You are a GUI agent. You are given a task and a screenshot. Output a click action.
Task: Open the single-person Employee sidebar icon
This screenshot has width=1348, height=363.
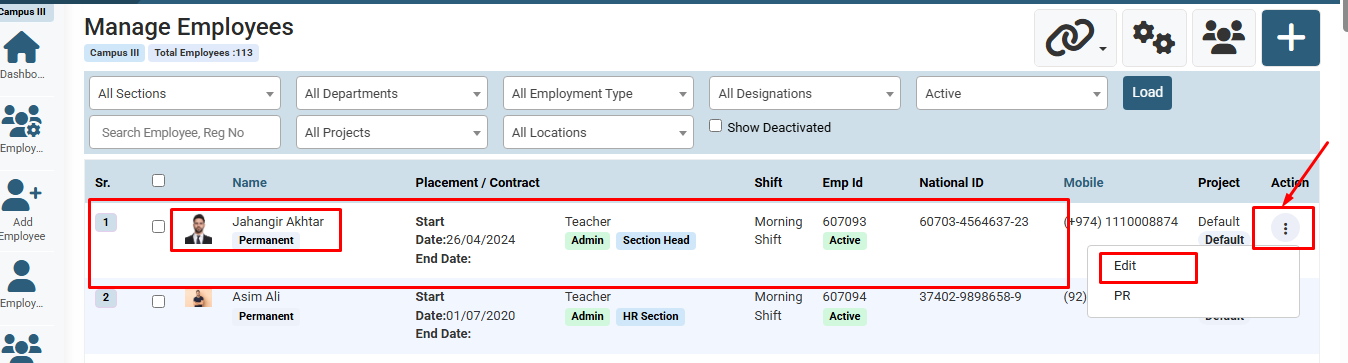pos(22,275)
